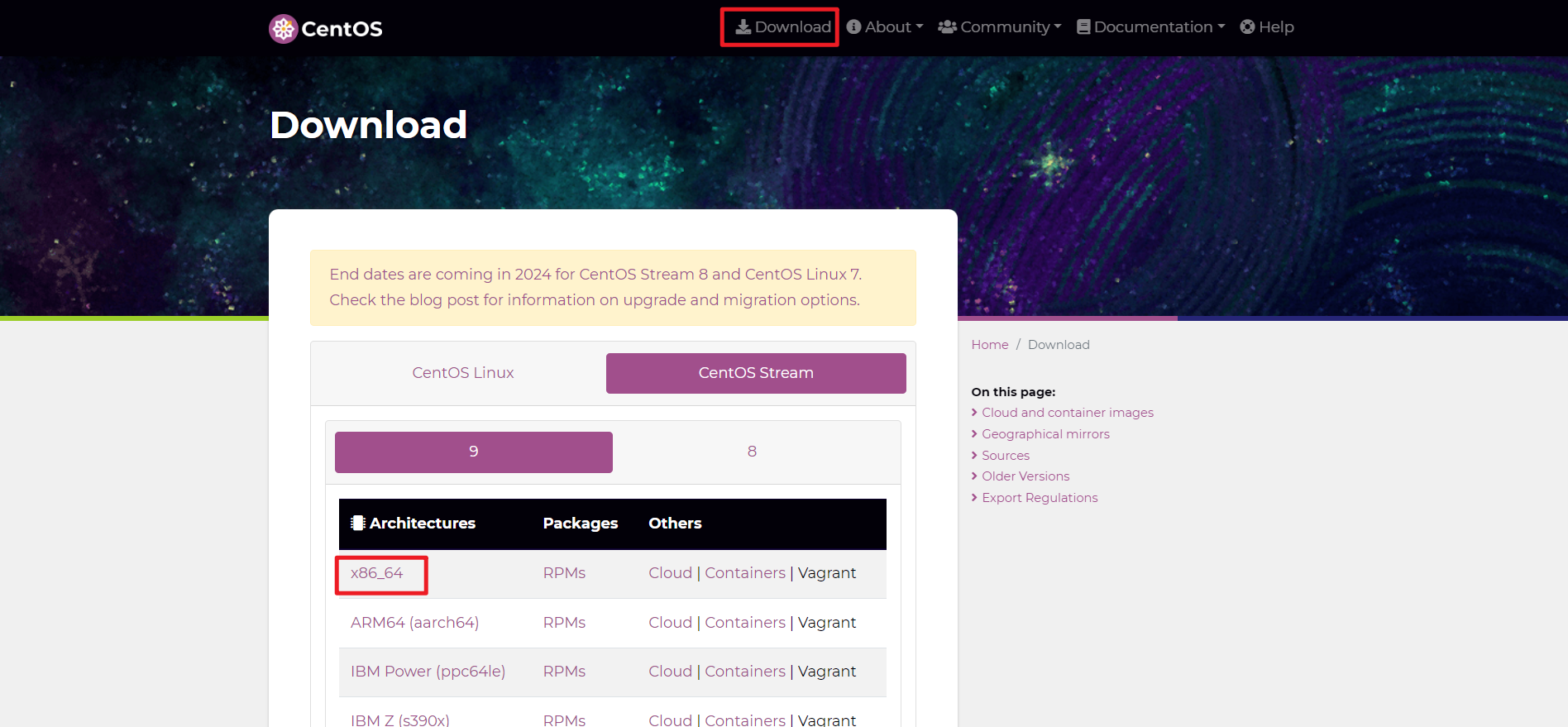Expand the About dropdown menu

click(x=885, y=27)
